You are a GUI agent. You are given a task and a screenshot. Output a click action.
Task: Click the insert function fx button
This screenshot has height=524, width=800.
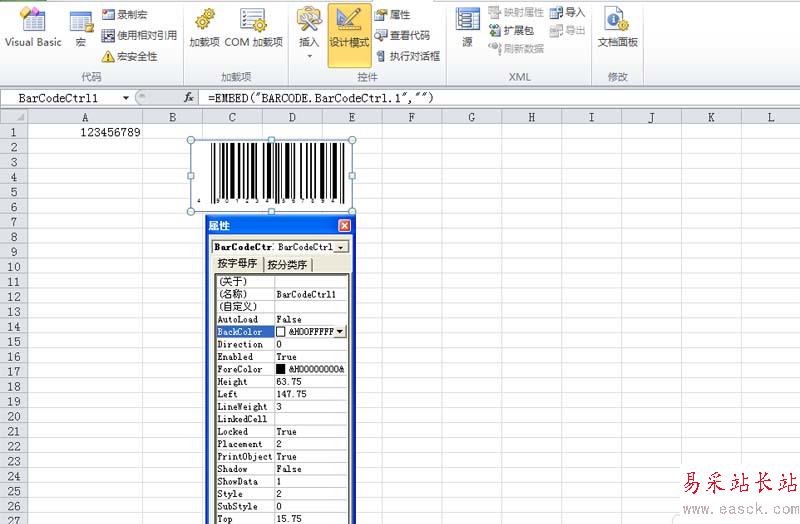(x=189, y=97)
